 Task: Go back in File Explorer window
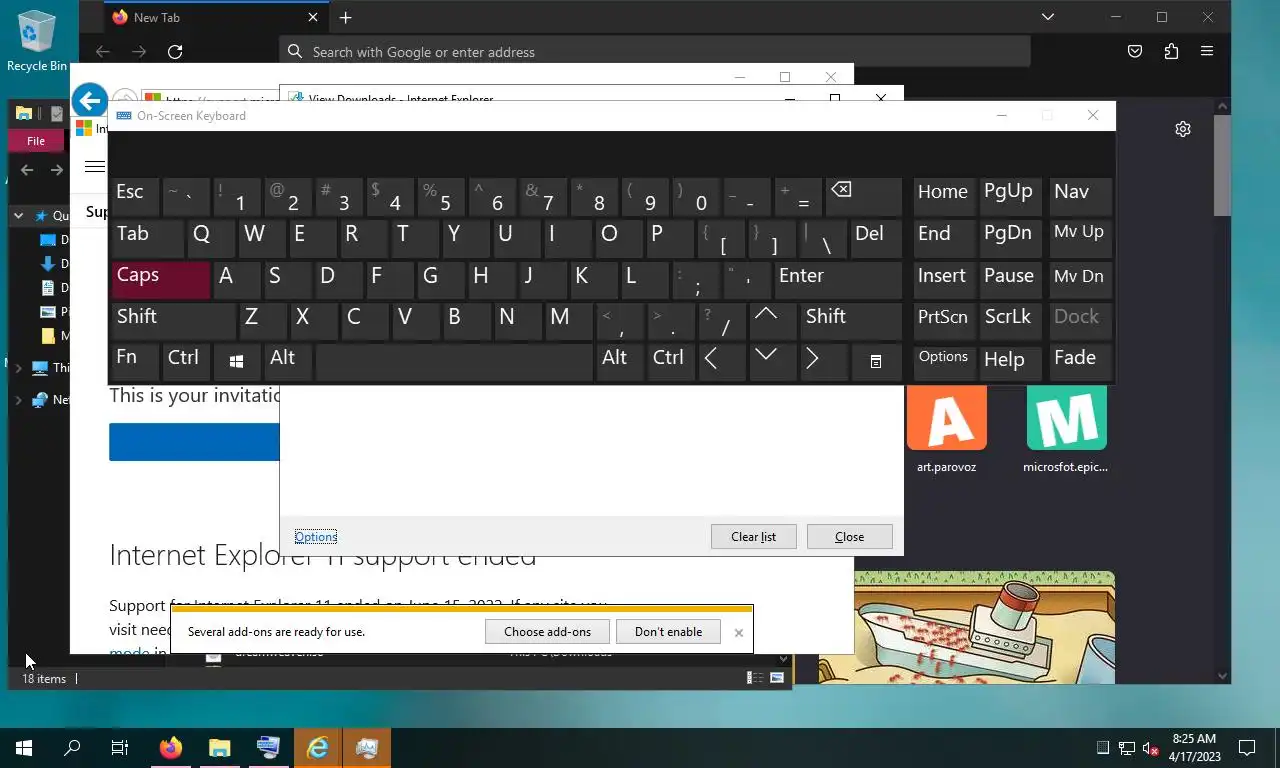tap(27, 170)
